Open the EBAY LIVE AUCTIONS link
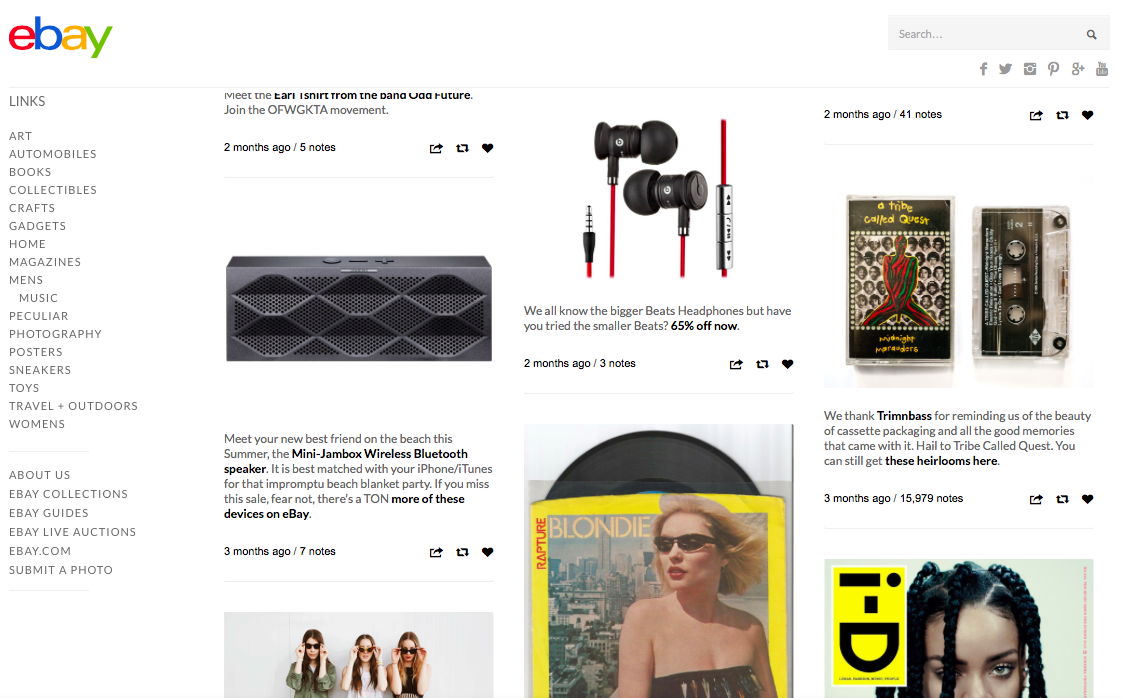This screenshot has height=698, width=1122. pos(72,532)
